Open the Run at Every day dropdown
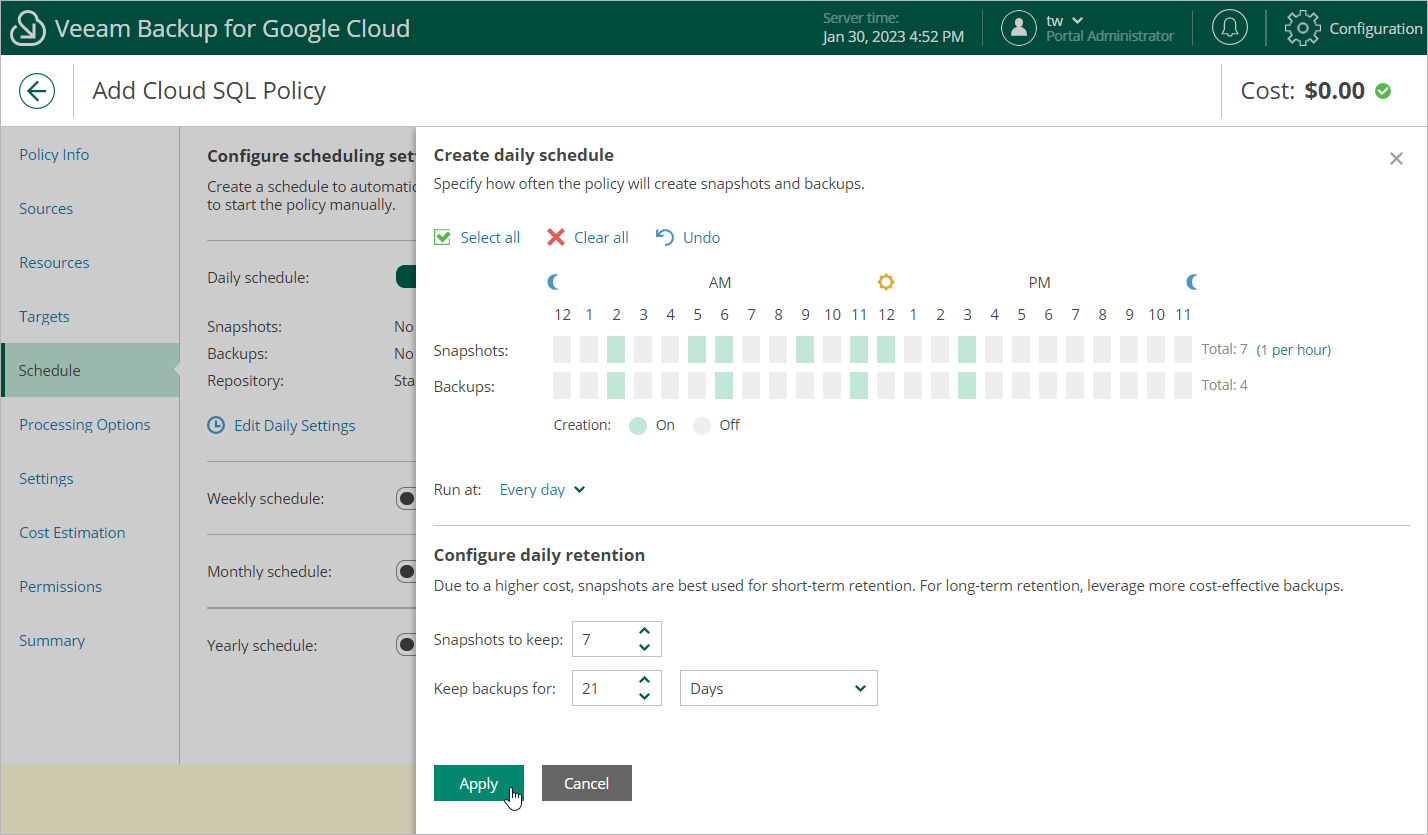Image resolution: width=1428 pixels, height=835 pixels. click(x=542, y=490)
